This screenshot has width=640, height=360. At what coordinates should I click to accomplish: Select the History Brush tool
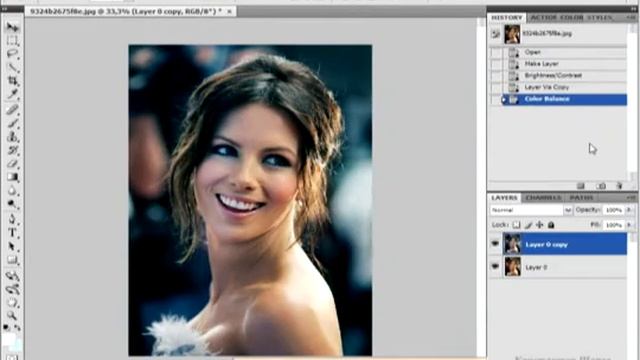[x=12, y=150]
